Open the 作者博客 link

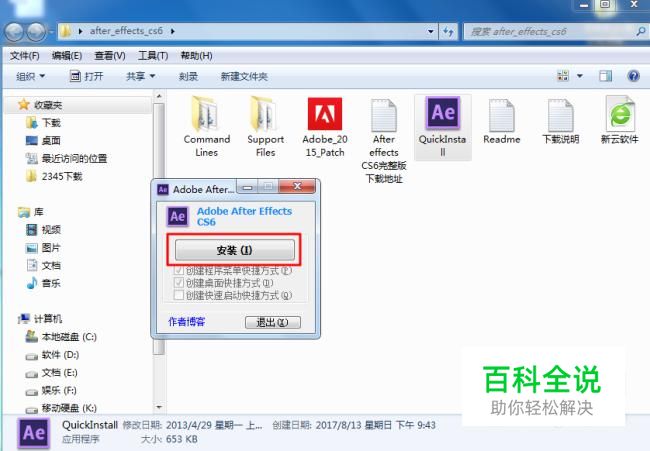[x=187, y=322]
